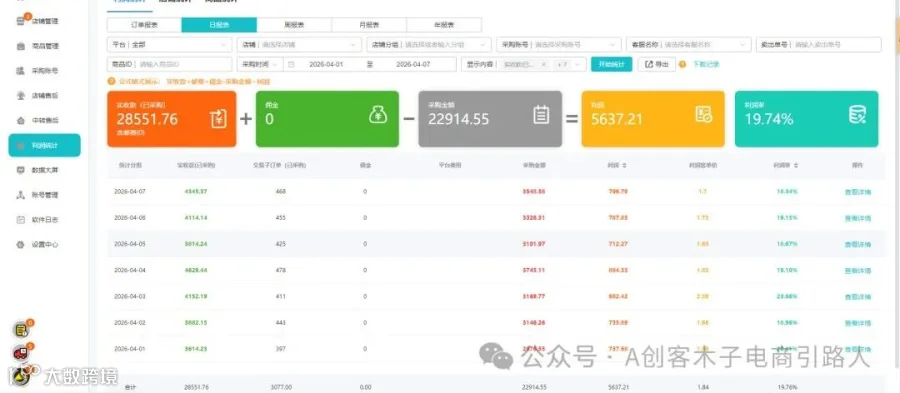Click the orange 实收款 card value 28551.76
The width and height of the screenshot is (900, 393).
pos(147,119)
